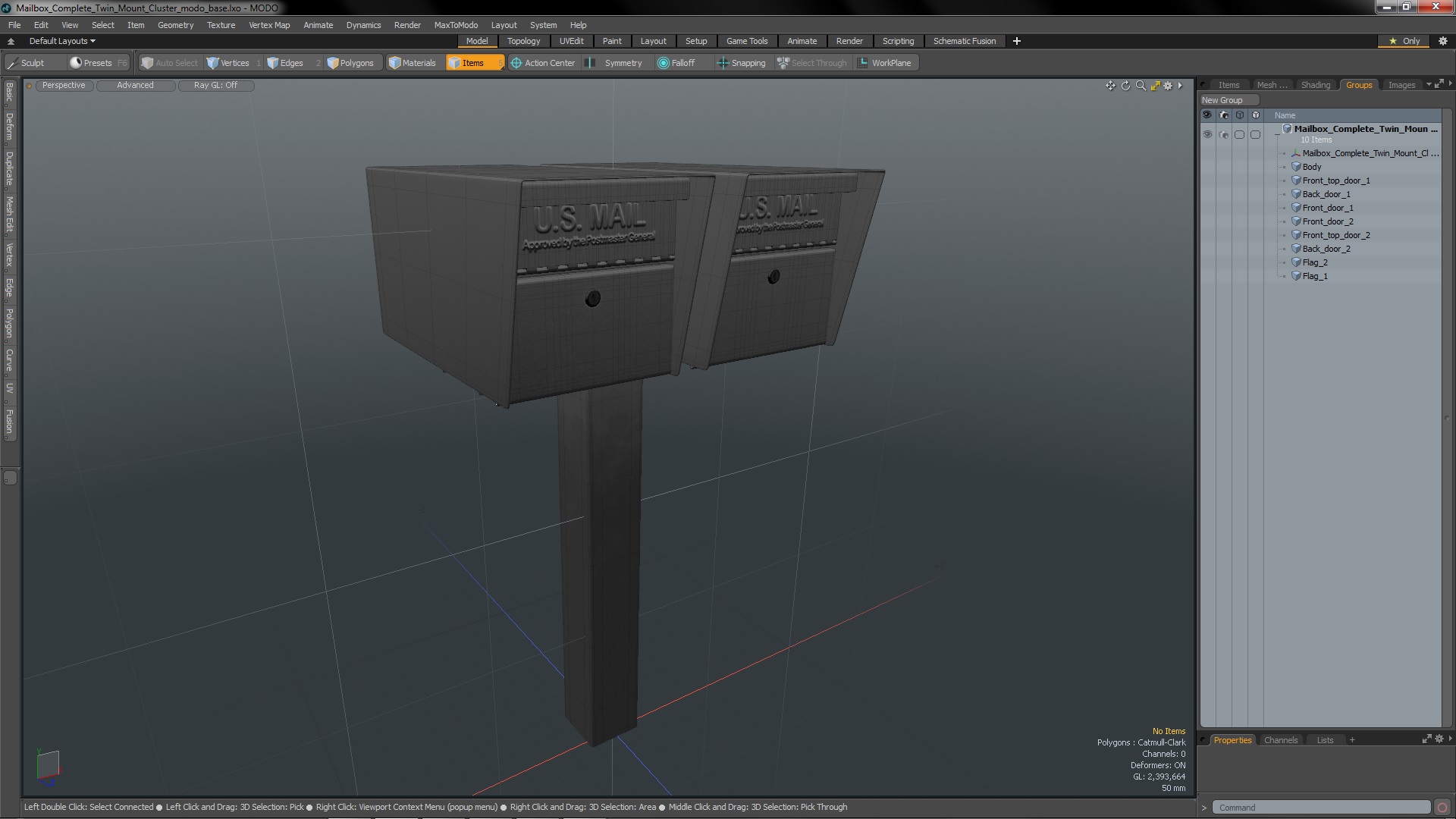
Task: Click the viewport zoom magnifier icon
Action: 1140,86
